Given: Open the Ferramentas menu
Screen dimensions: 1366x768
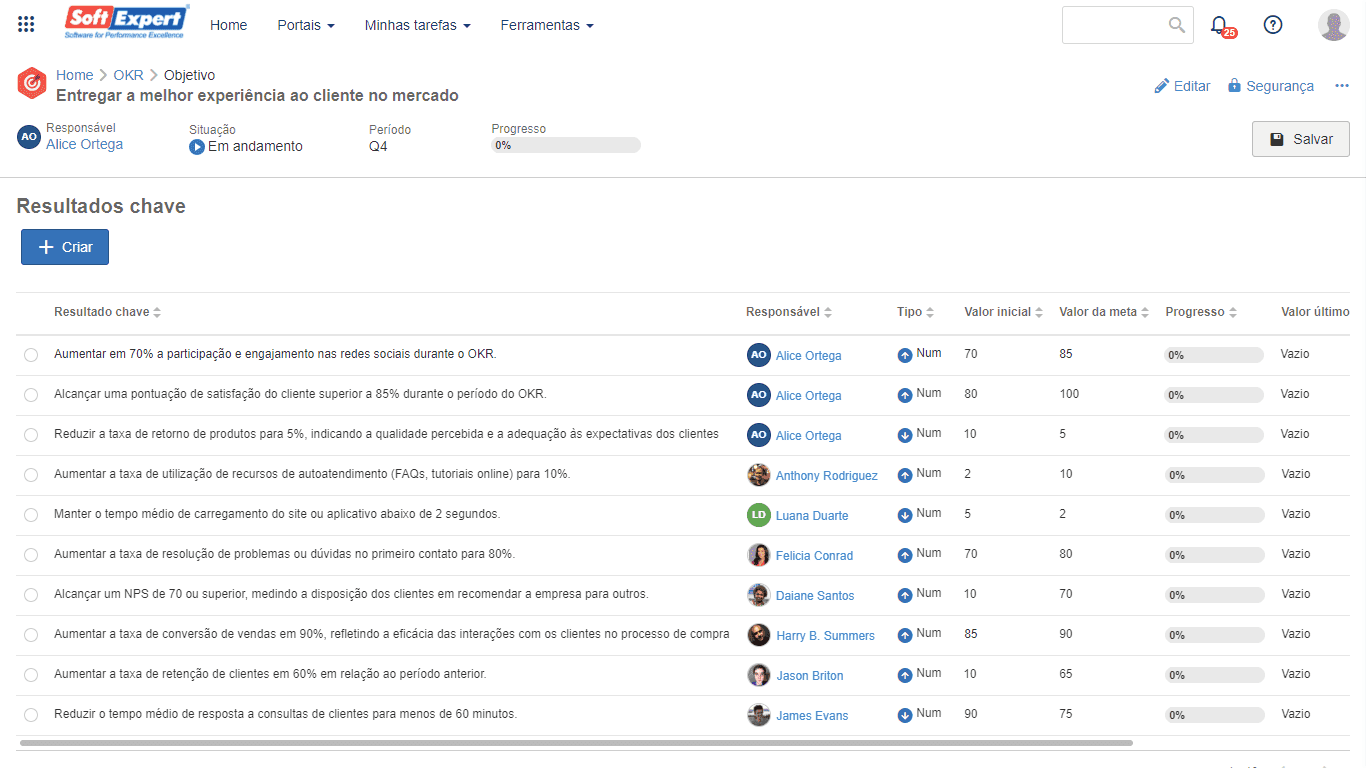Looking at the screenshot, I should point(547,25).
